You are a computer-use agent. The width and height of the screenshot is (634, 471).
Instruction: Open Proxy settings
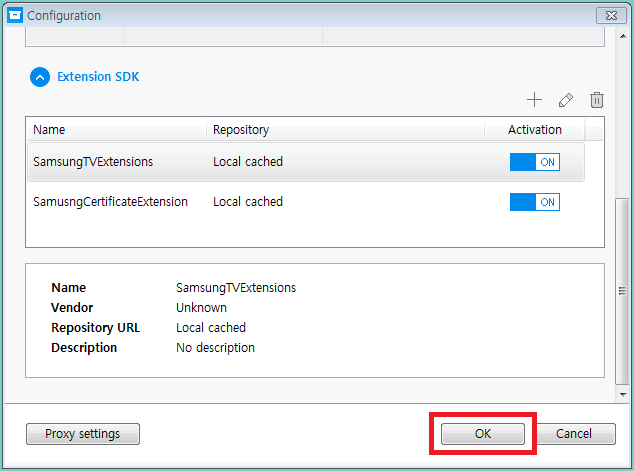click(83, 434)
